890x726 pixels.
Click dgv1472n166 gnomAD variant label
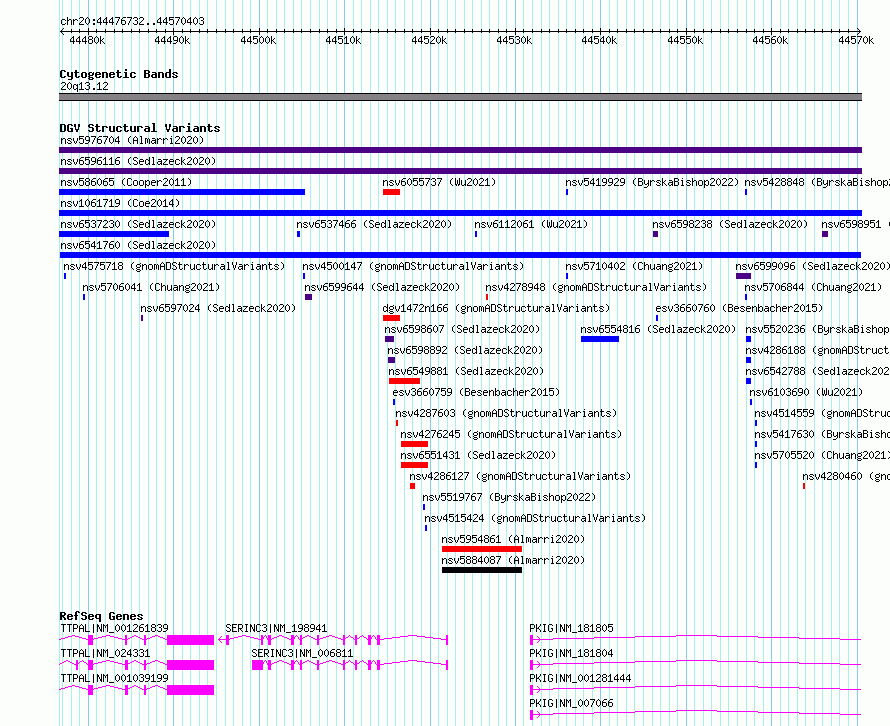pyautogui.click(x=496, y=308)
